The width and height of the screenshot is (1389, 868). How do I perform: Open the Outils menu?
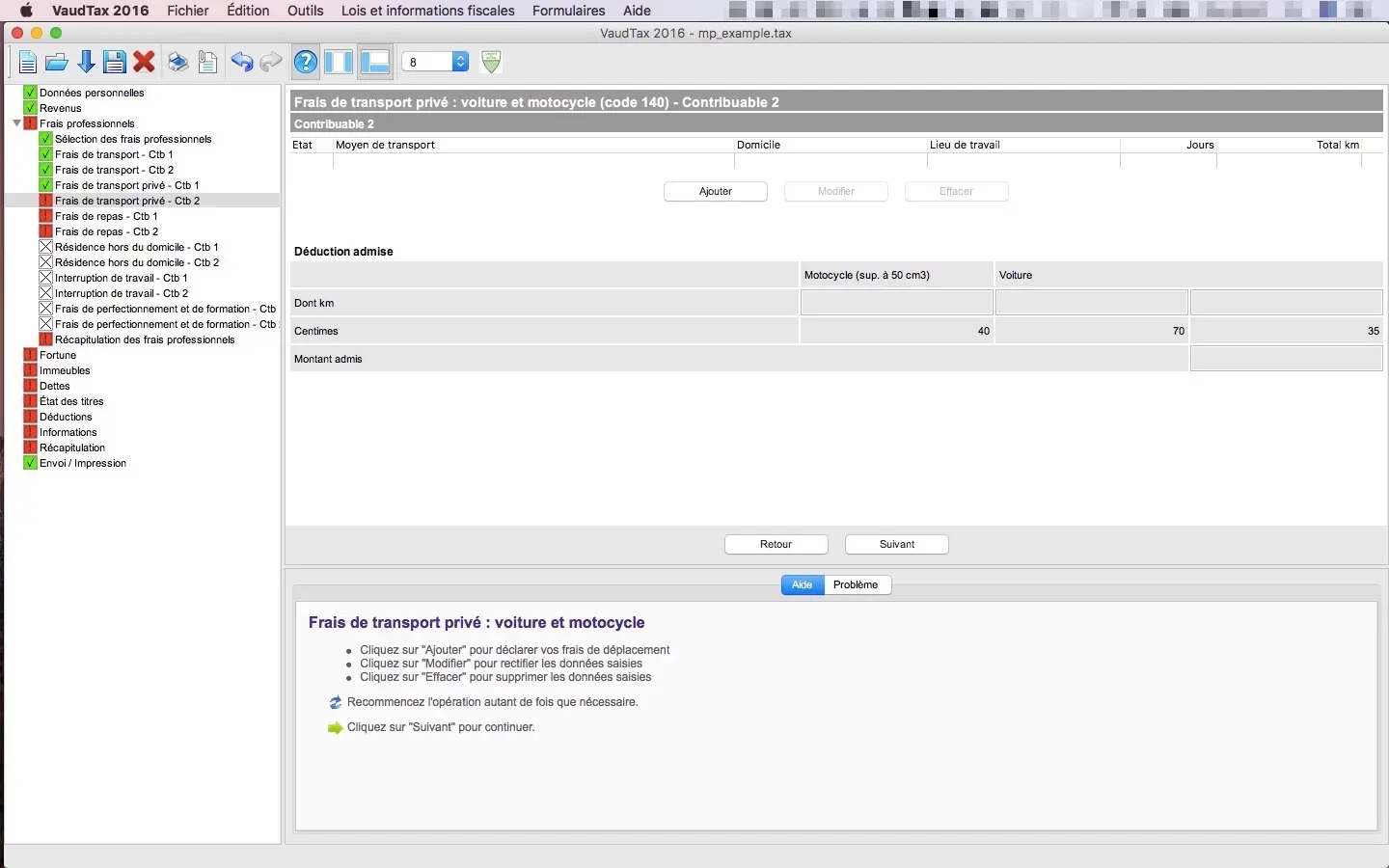(306, 11)
